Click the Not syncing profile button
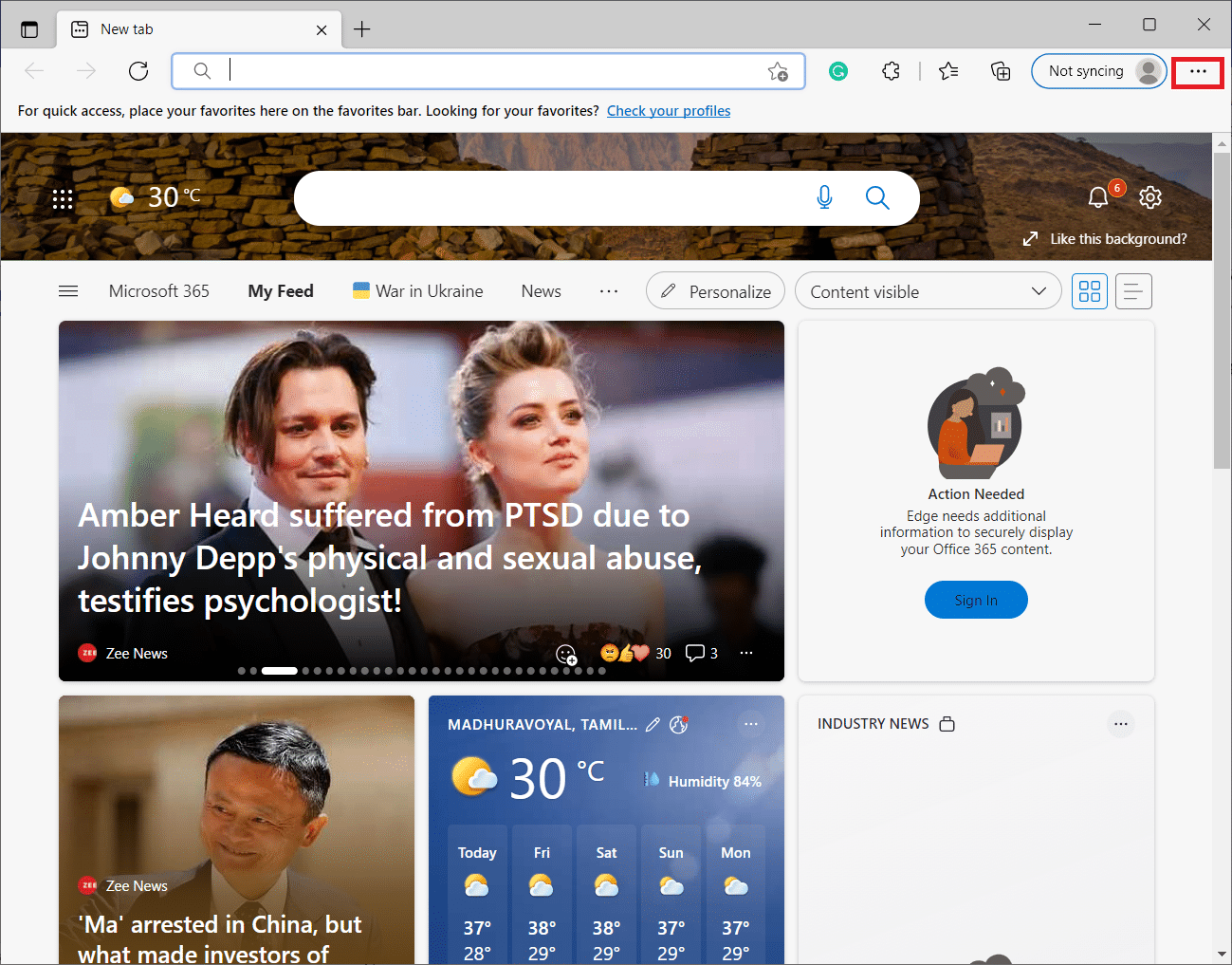1232x965 pixels. tap(1098, 71)
